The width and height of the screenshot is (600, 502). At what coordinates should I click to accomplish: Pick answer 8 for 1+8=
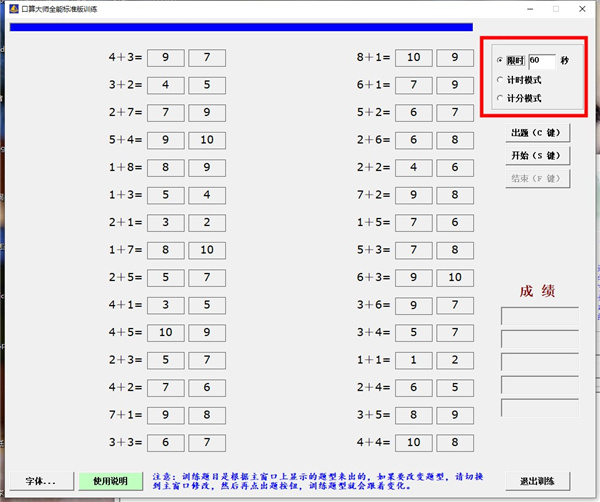click(166, 168)
